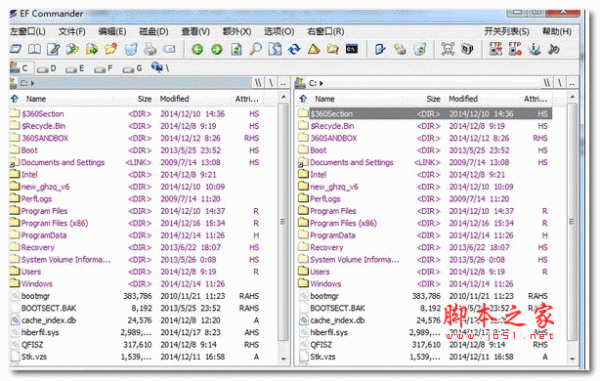600x381 pixels.
Task: Click left pane root directory backslash button
Action: (271, 83)
